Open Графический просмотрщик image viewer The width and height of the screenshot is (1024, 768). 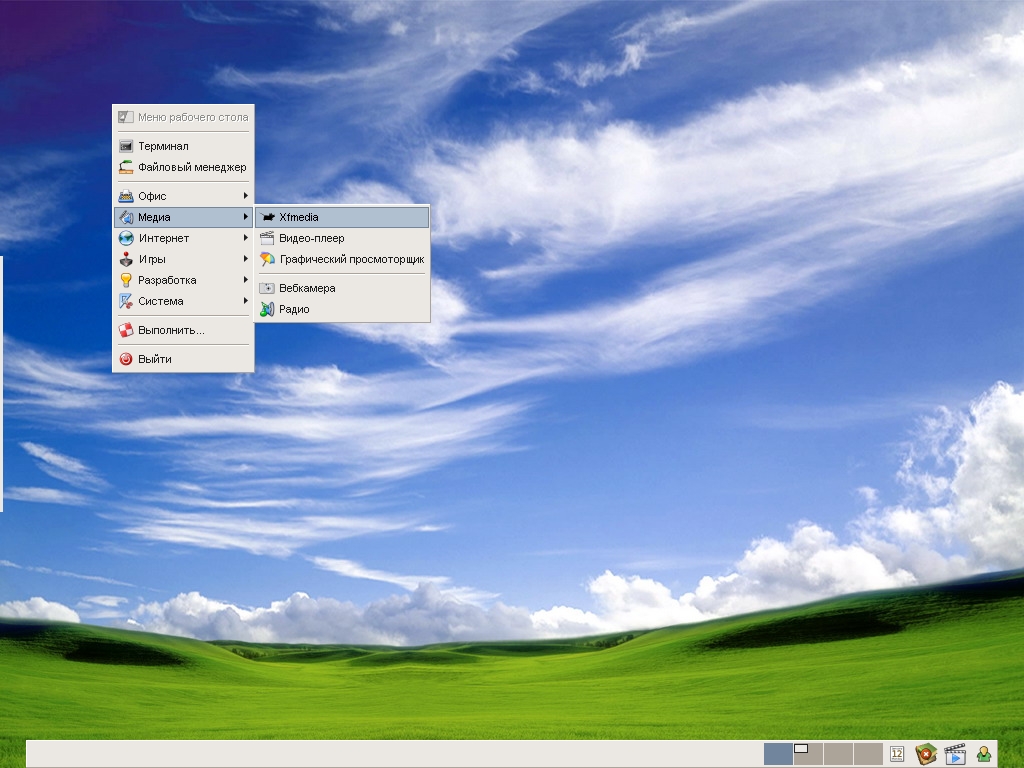coord(342,259)
